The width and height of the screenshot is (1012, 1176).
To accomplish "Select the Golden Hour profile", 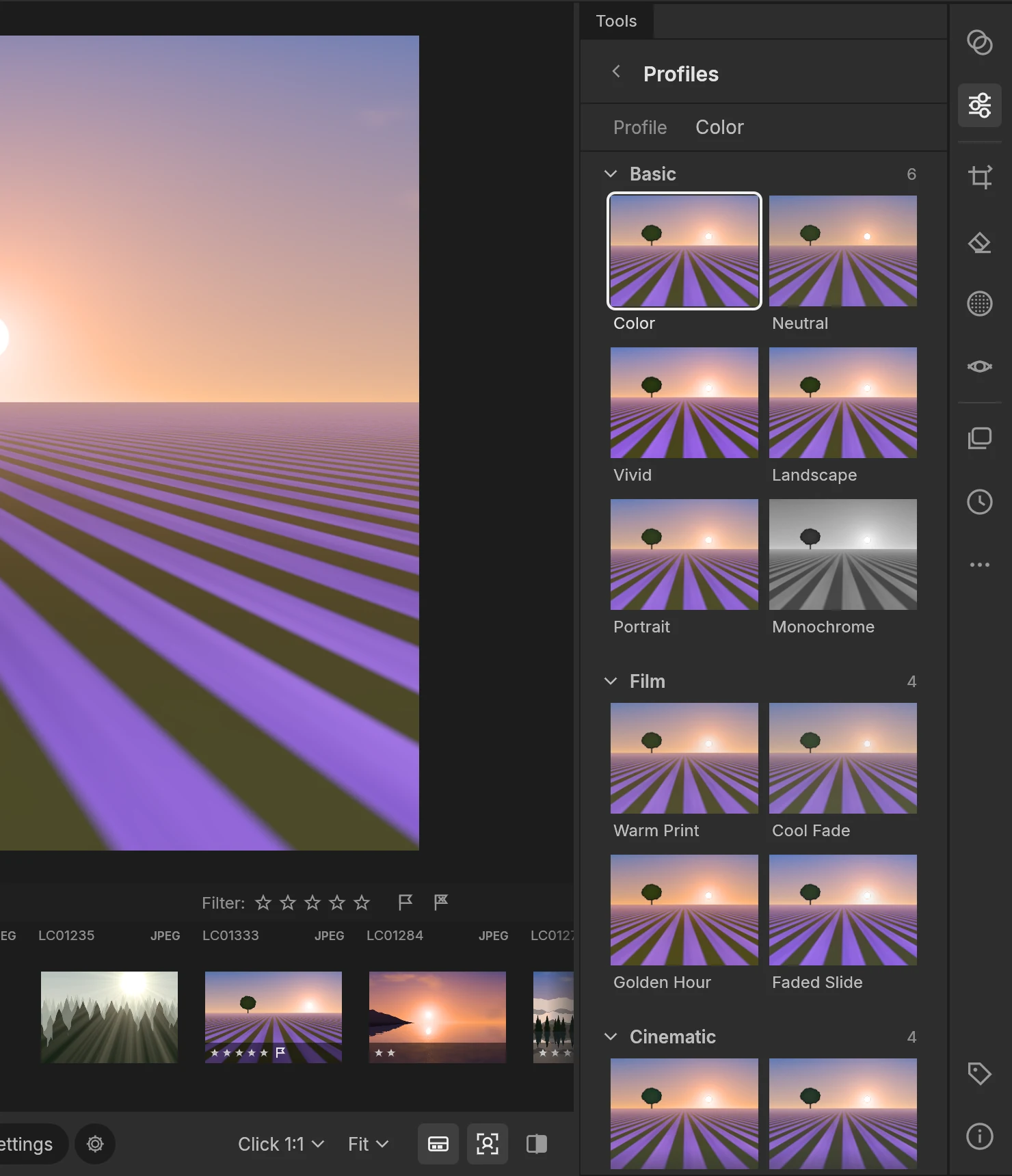I will pos(684,910).
